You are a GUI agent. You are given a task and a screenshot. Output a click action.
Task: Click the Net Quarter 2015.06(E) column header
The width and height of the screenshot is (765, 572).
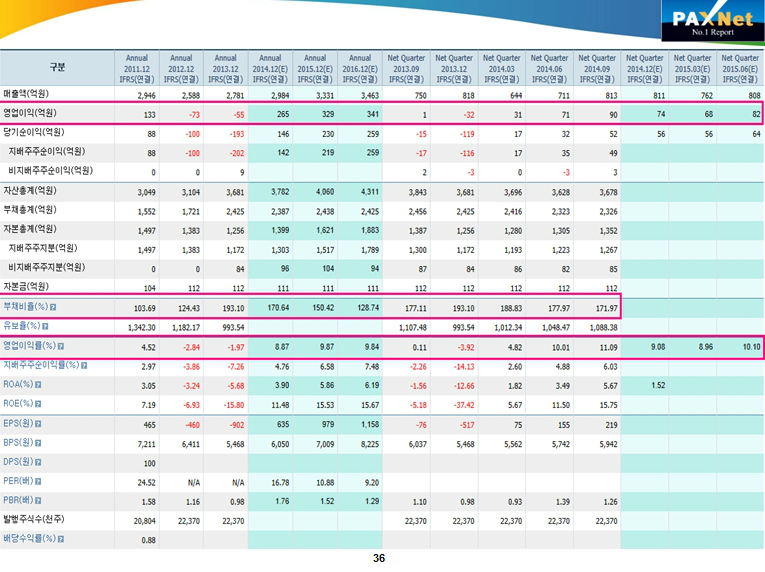coord(740,68)
